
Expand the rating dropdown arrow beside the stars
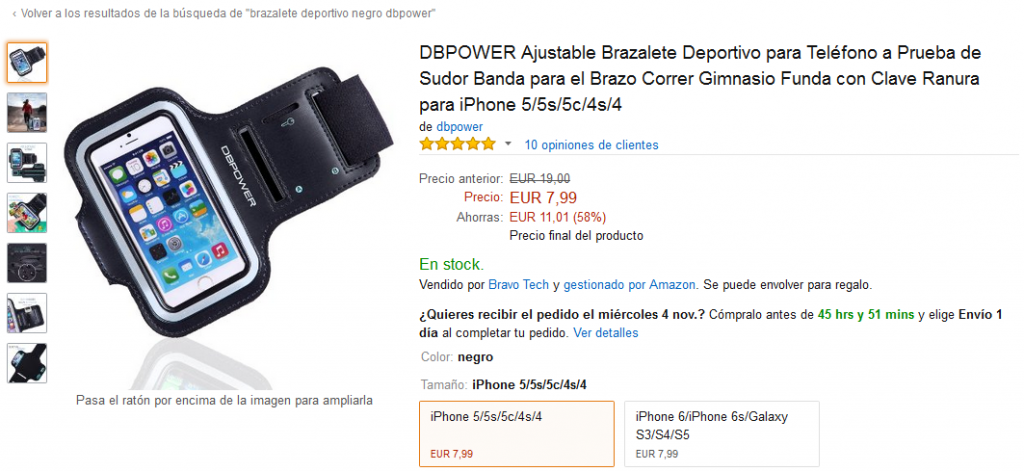(508, 144)
